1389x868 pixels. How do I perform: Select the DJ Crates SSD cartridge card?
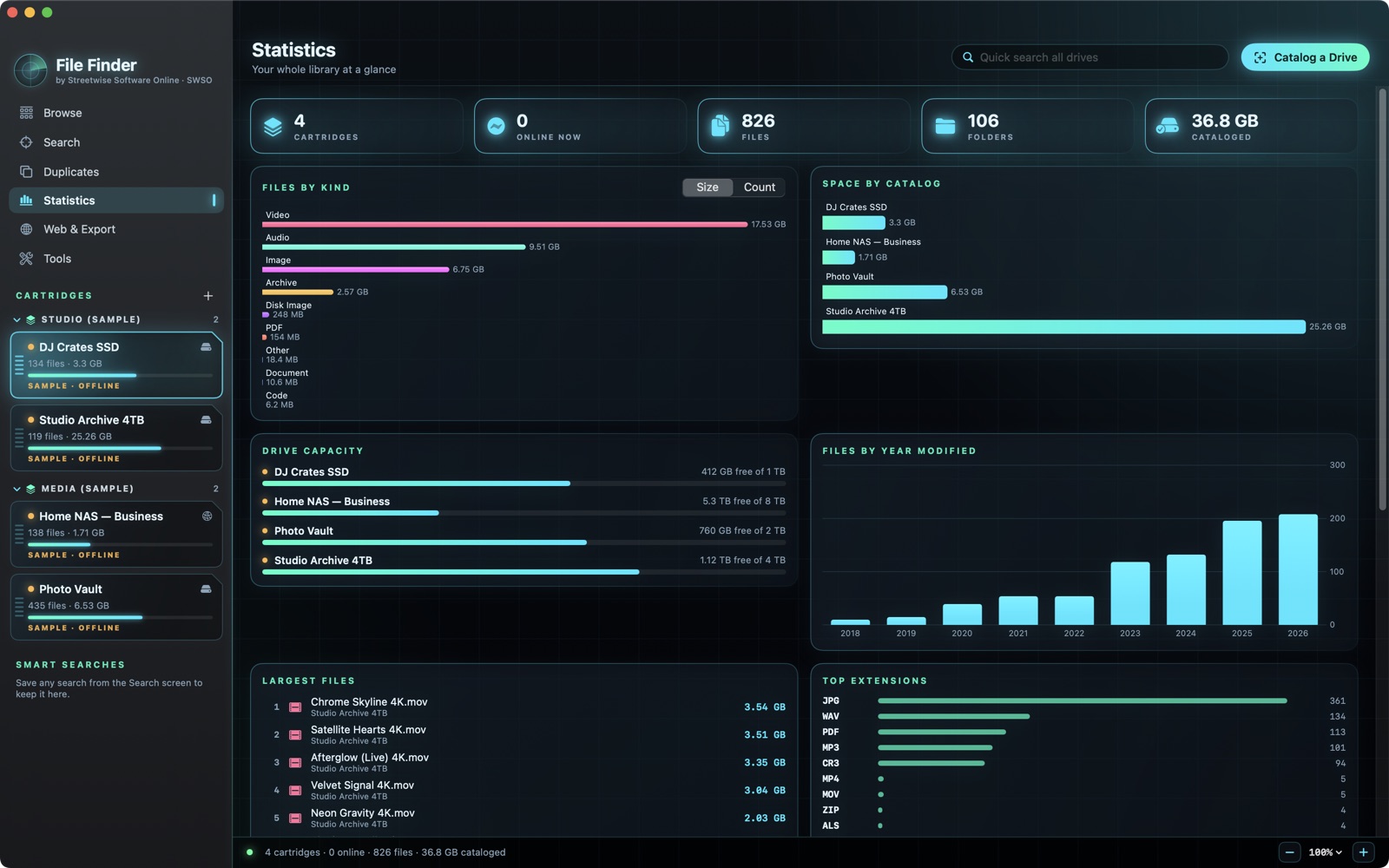click(116, 365)
